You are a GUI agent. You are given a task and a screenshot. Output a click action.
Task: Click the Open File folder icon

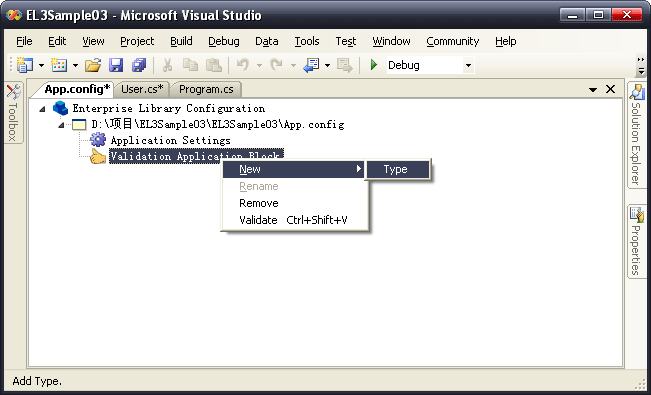point(93,65)
